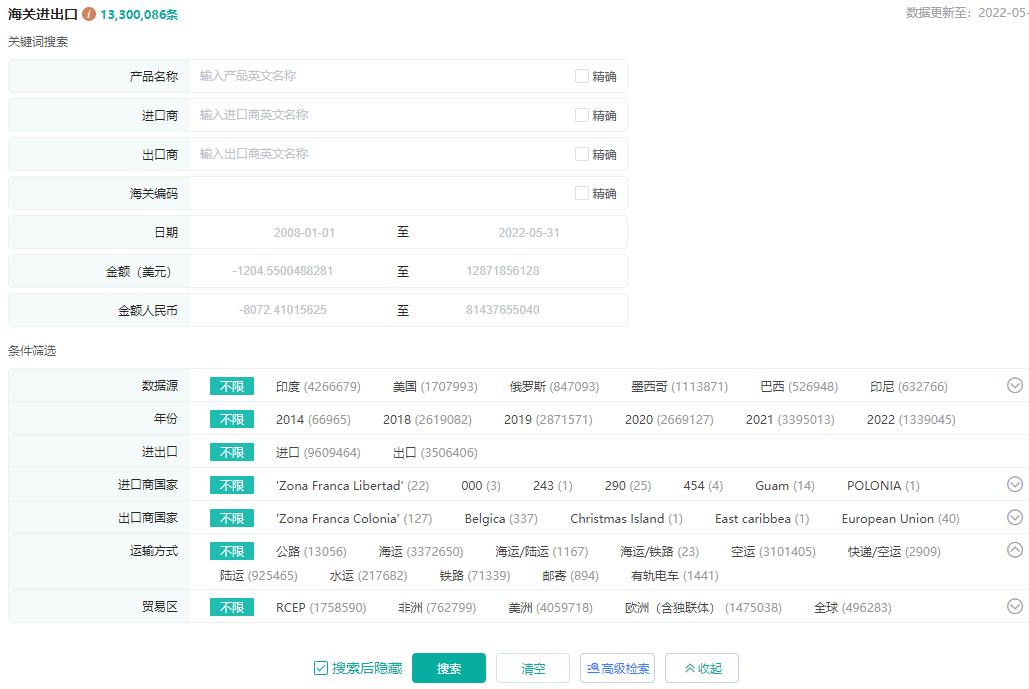
Task: Enable 精确 checkbox for 产品名称
Action: click(582, 76)
